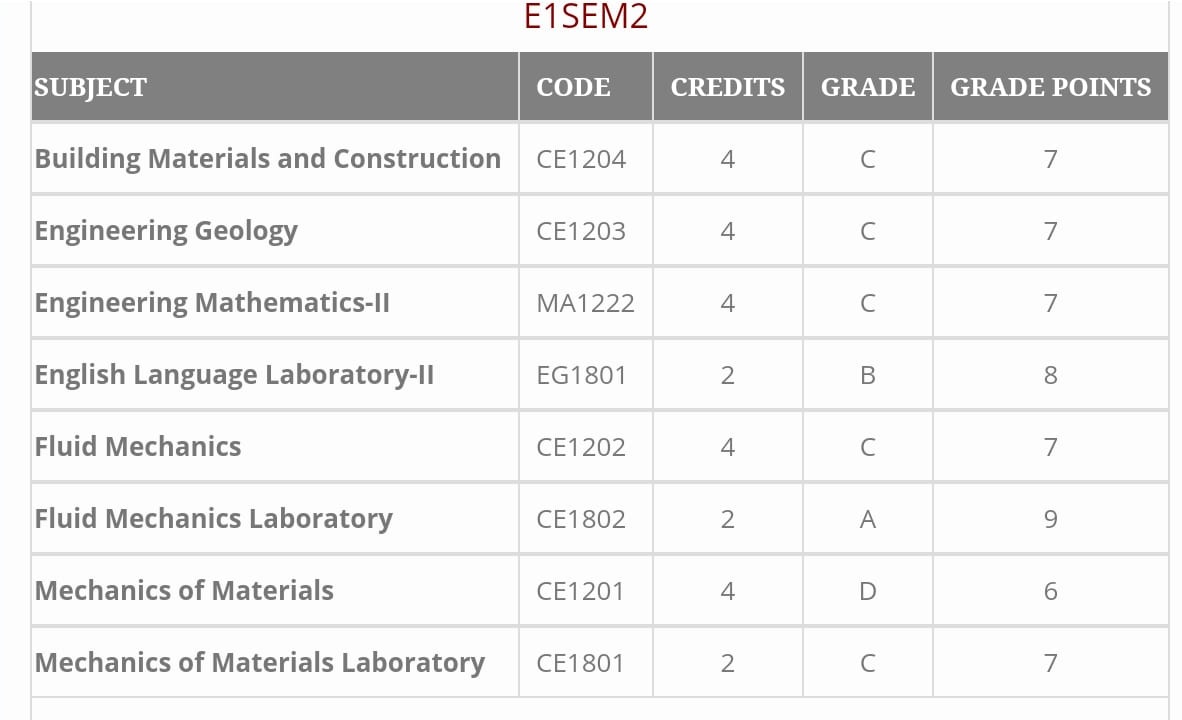
Task: Click course code CE1204
Action: coord(580,159)
